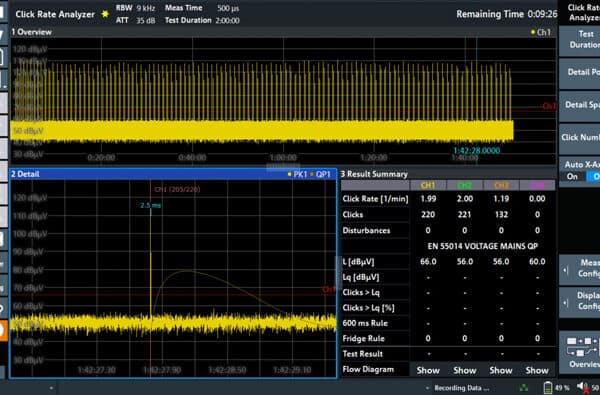Click the green network status icon
Image resolution: width=600 pixels, height=395 pixels.
(x=524, y=388)
